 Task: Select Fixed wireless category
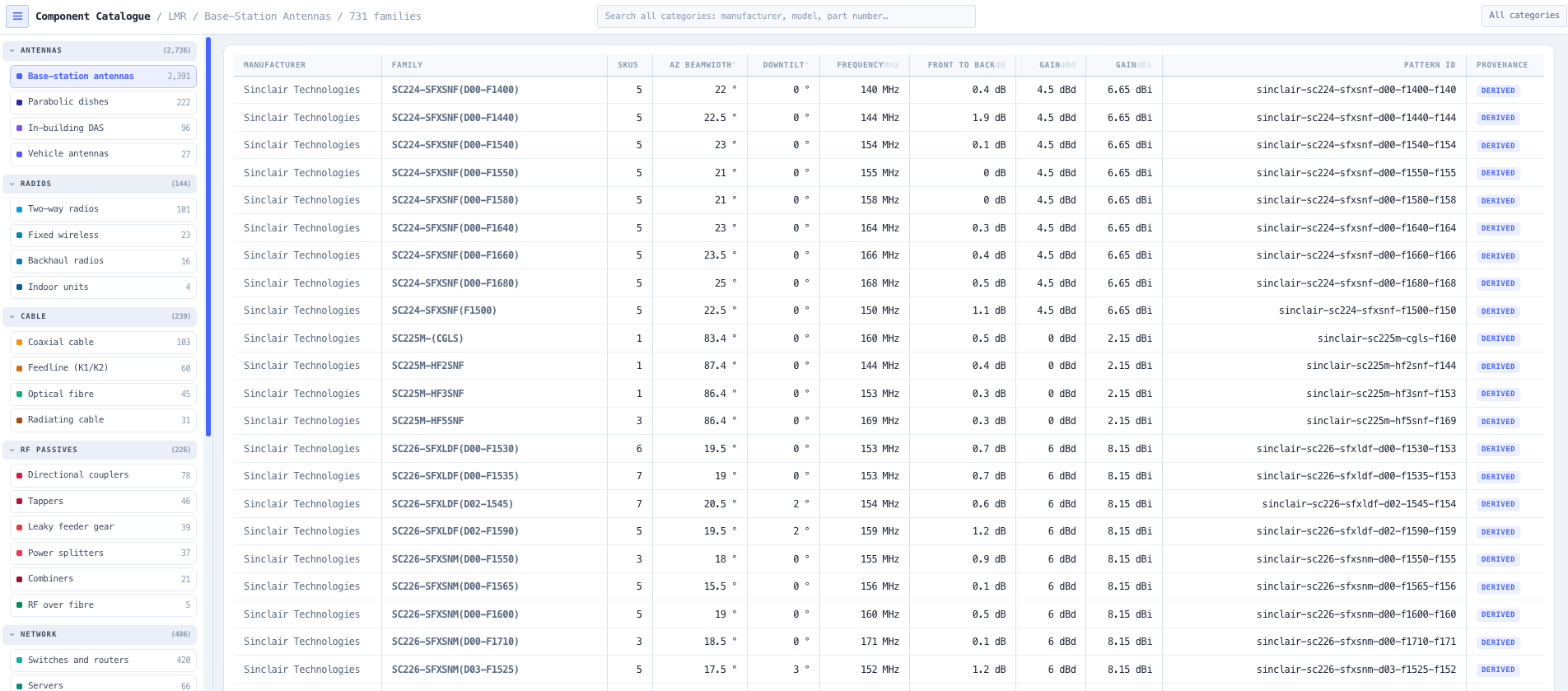point(103,235)
